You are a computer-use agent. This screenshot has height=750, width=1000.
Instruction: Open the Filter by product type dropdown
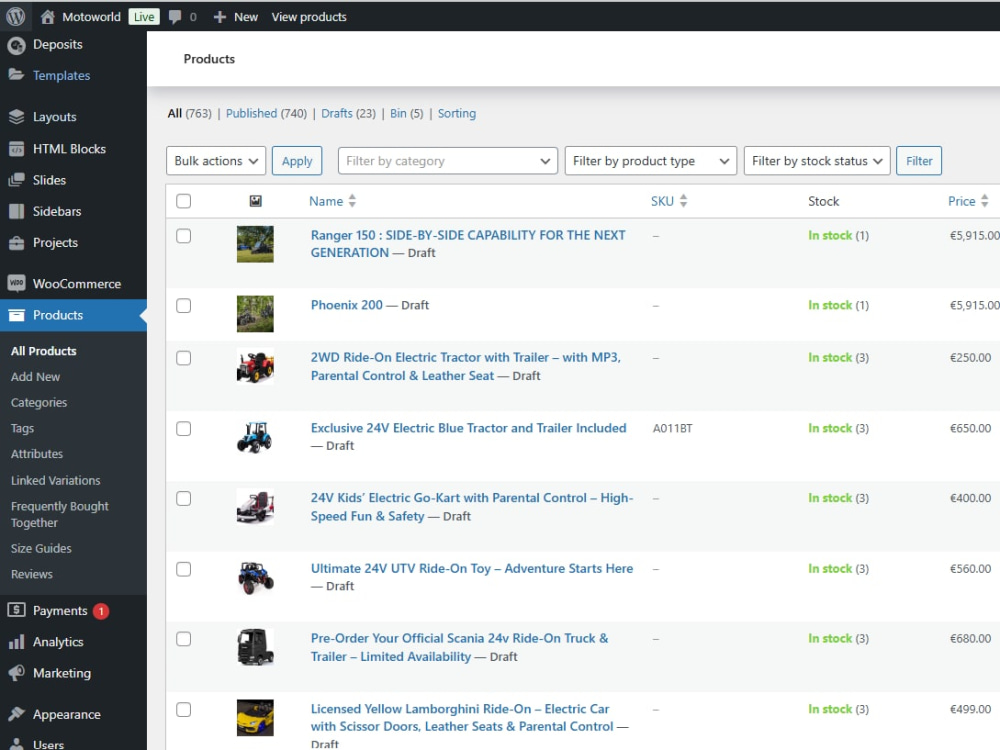(651, 161)
